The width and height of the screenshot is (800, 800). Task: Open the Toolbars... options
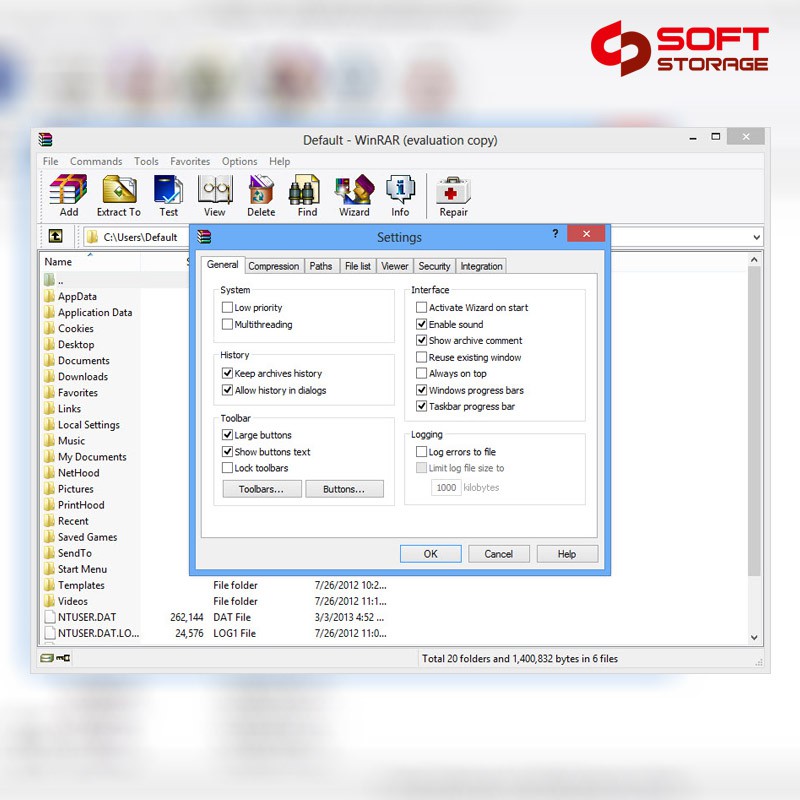[x=262, y=489]
